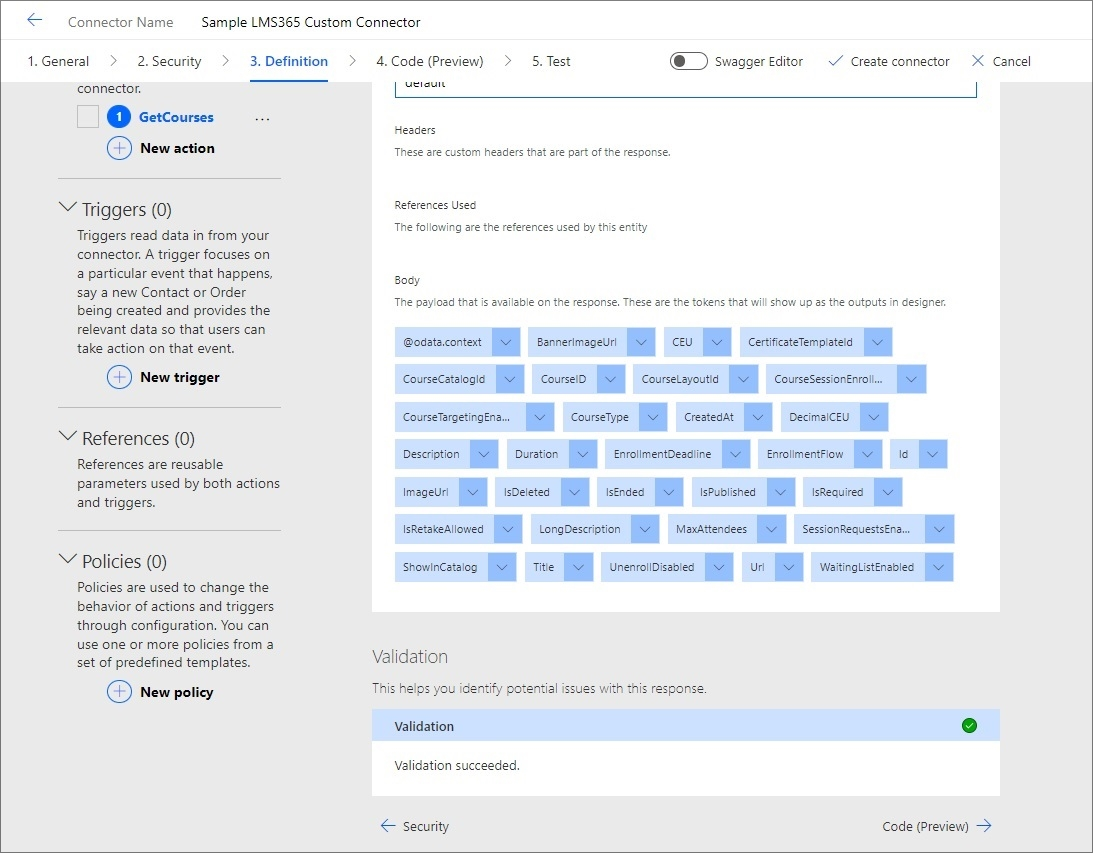Click the back arrow beside Connector Name

point(35,20)
